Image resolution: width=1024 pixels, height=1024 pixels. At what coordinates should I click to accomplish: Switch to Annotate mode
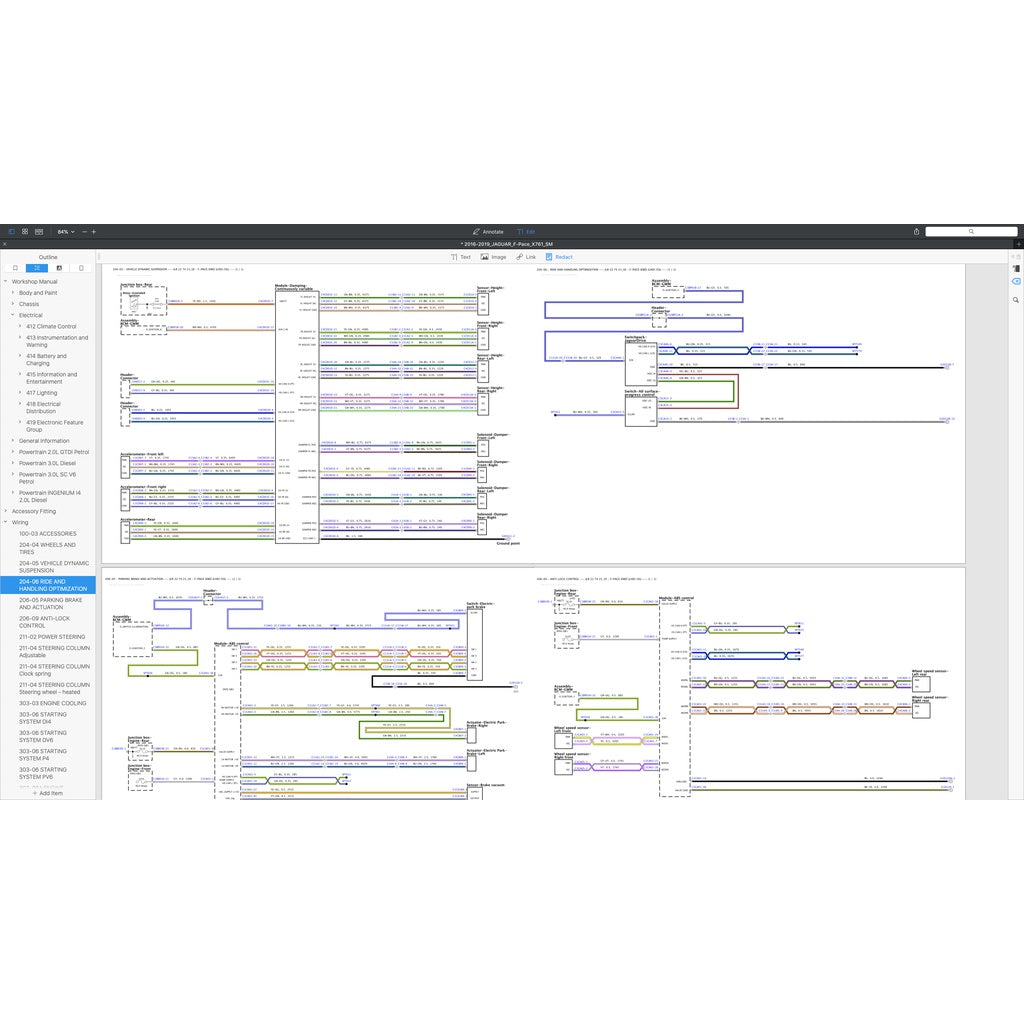(488, 231)
